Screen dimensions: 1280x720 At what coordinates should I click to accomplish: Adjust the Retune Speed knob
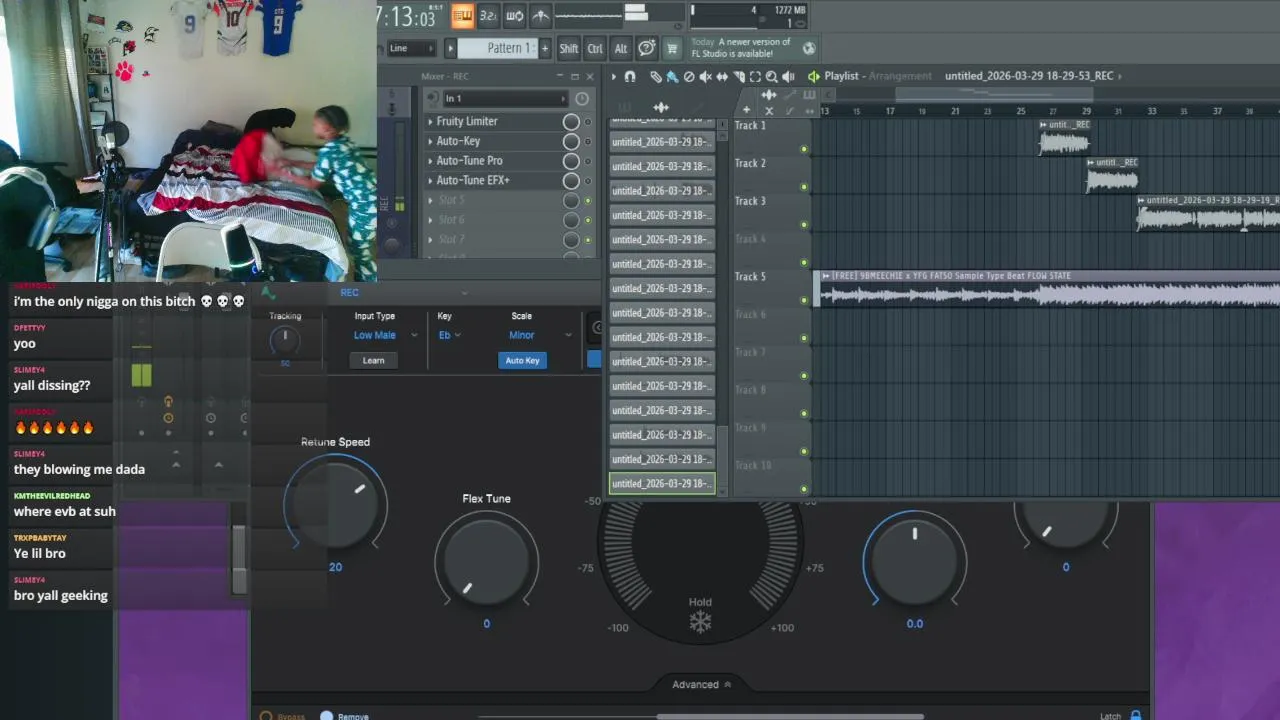click(x=335, y=503)
